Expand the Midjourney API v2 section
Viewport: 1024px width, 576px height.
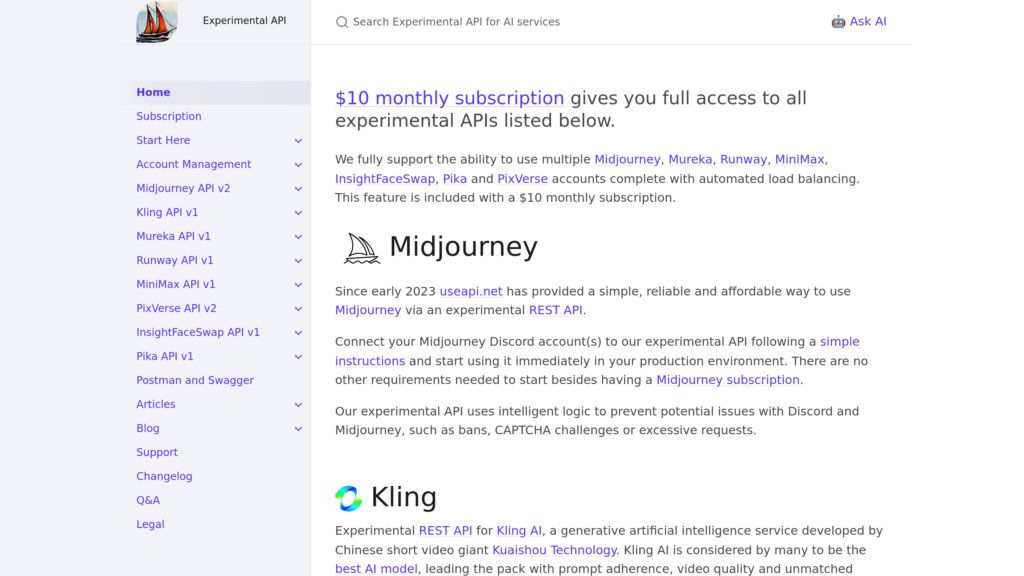[x=298, y=188]
